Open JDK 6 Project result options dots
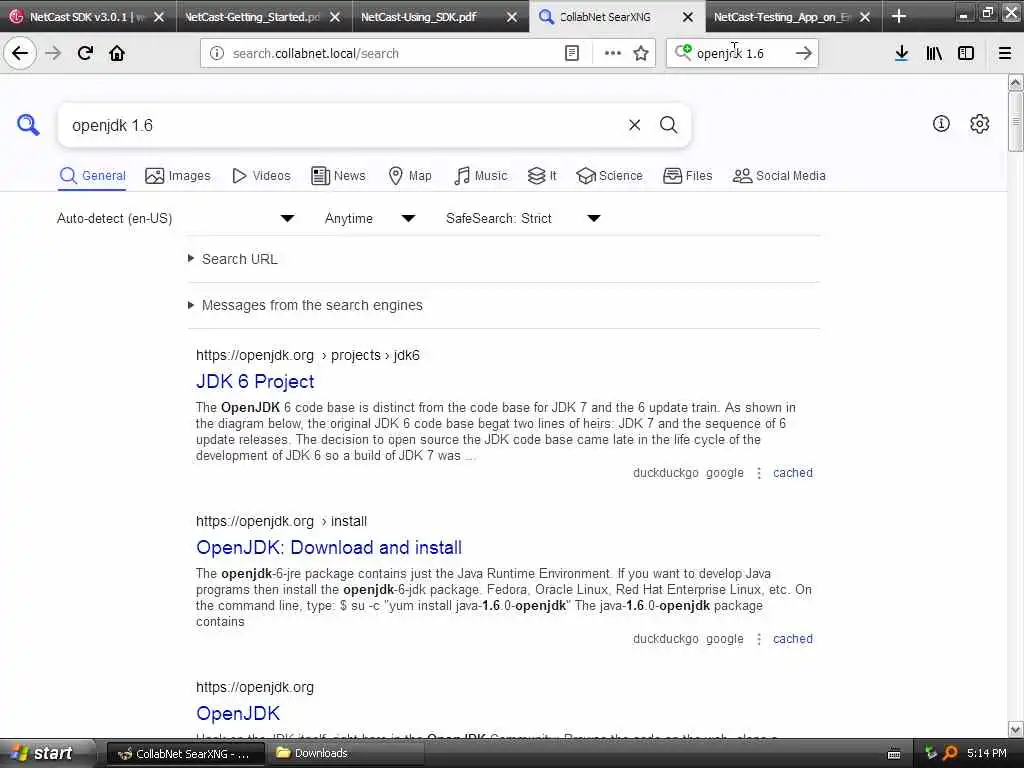This screenshot has width=1024, height=768. [x=759, y=473]
